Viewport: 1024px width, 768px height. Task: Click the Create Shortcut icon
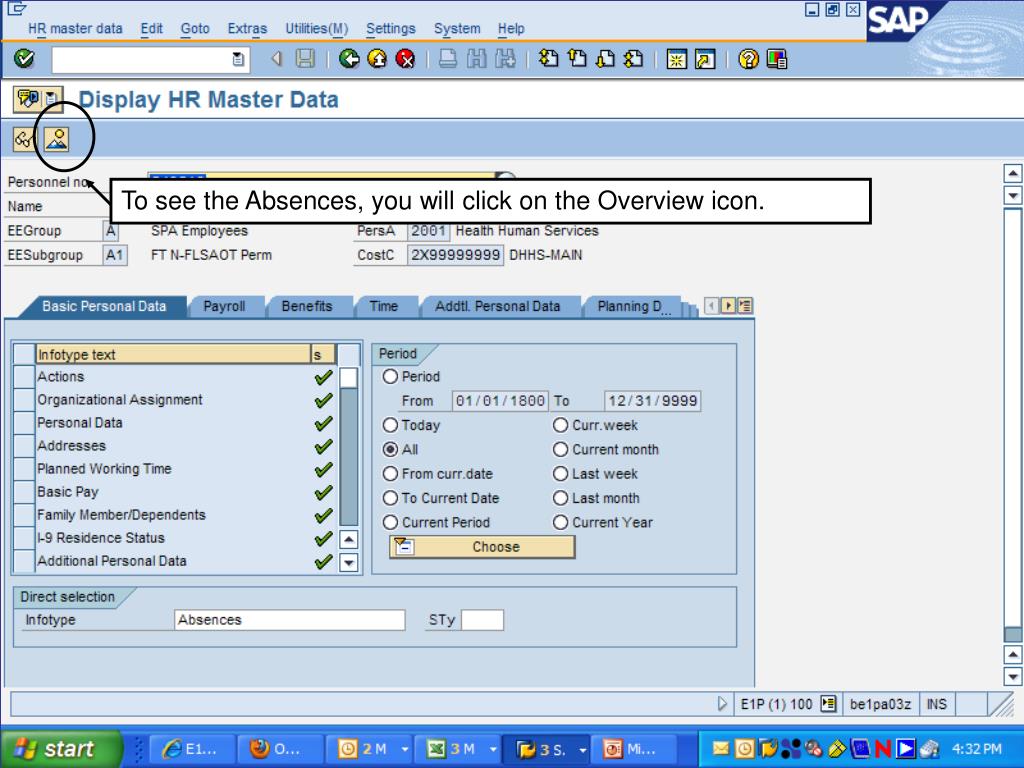[x=705, y=59]
